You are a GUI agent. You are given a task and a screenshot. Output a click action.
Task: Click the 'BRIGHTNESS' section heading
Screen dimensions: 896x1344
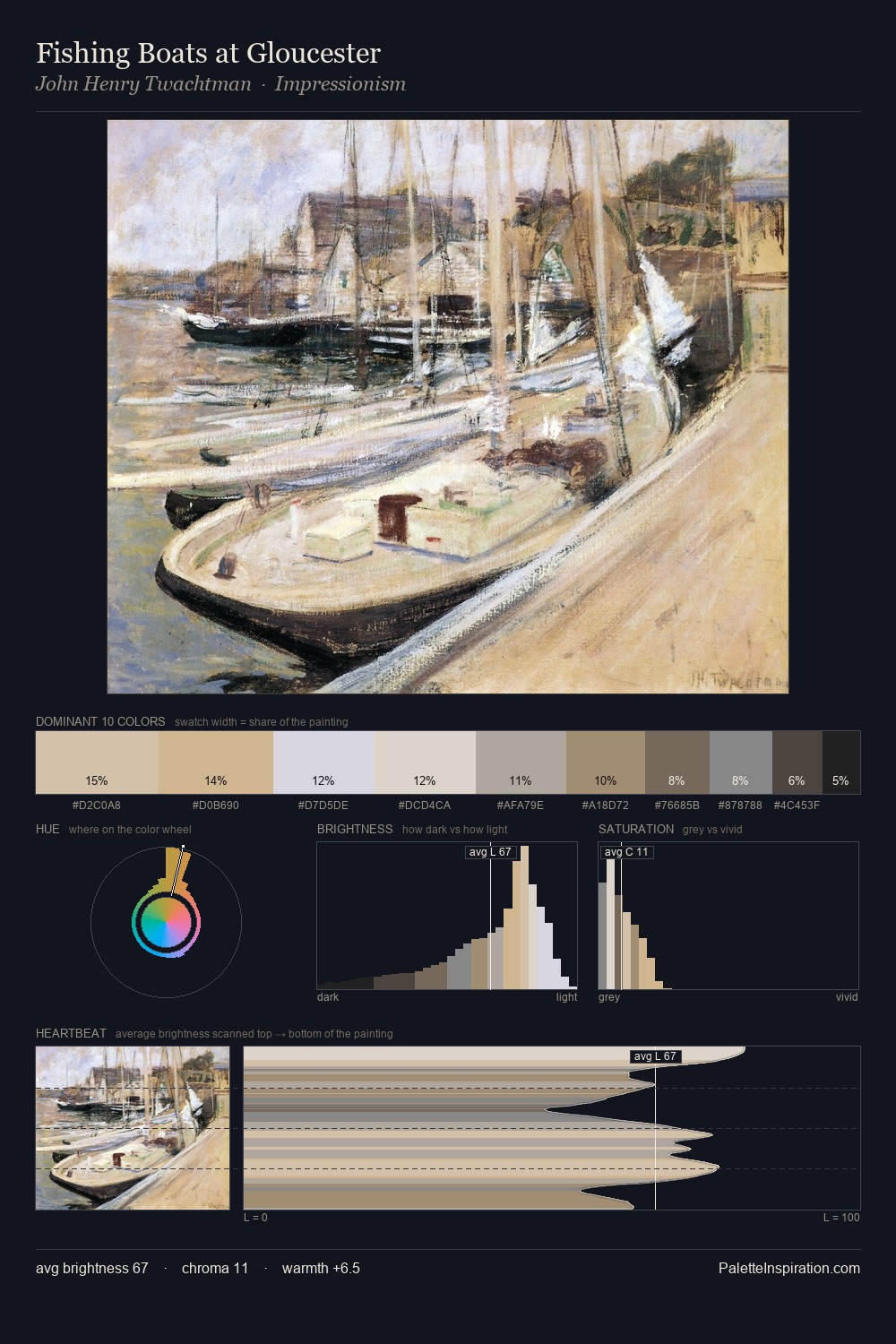click(355, 829)
